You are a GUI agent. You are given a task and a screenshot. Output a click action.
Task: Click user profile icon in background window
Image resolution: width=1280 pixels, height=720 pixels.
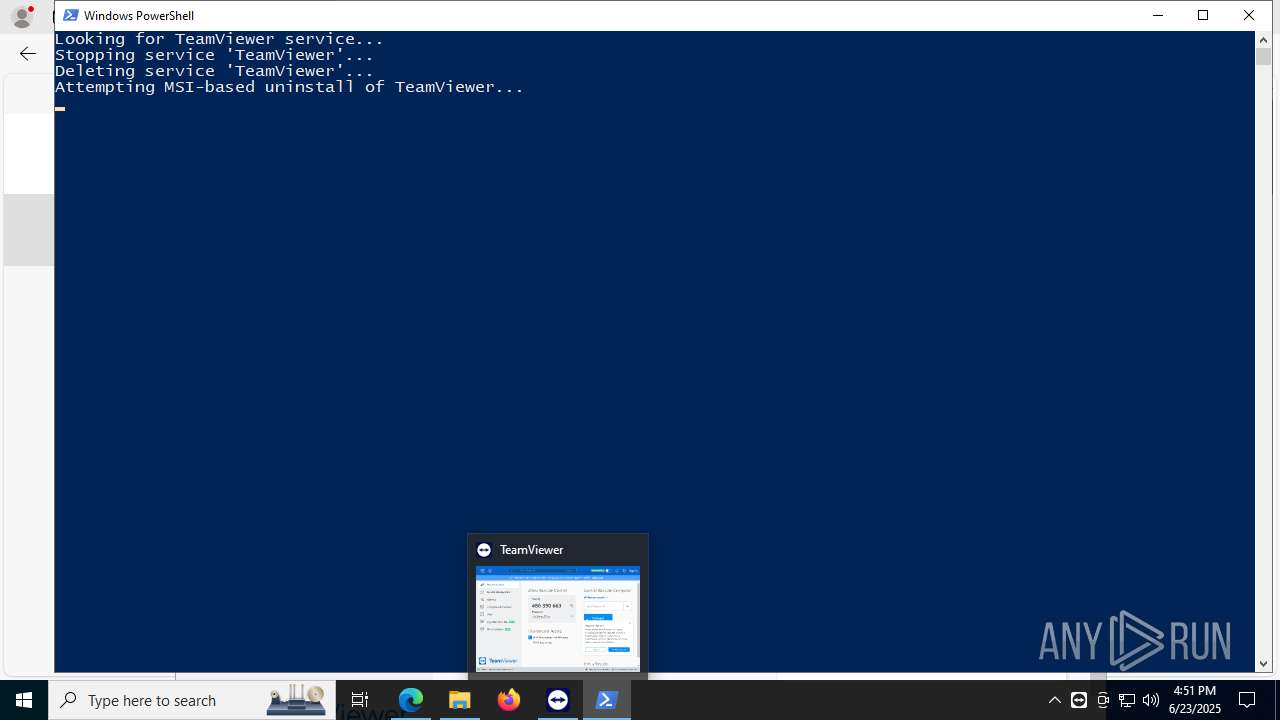pos(22,16)
